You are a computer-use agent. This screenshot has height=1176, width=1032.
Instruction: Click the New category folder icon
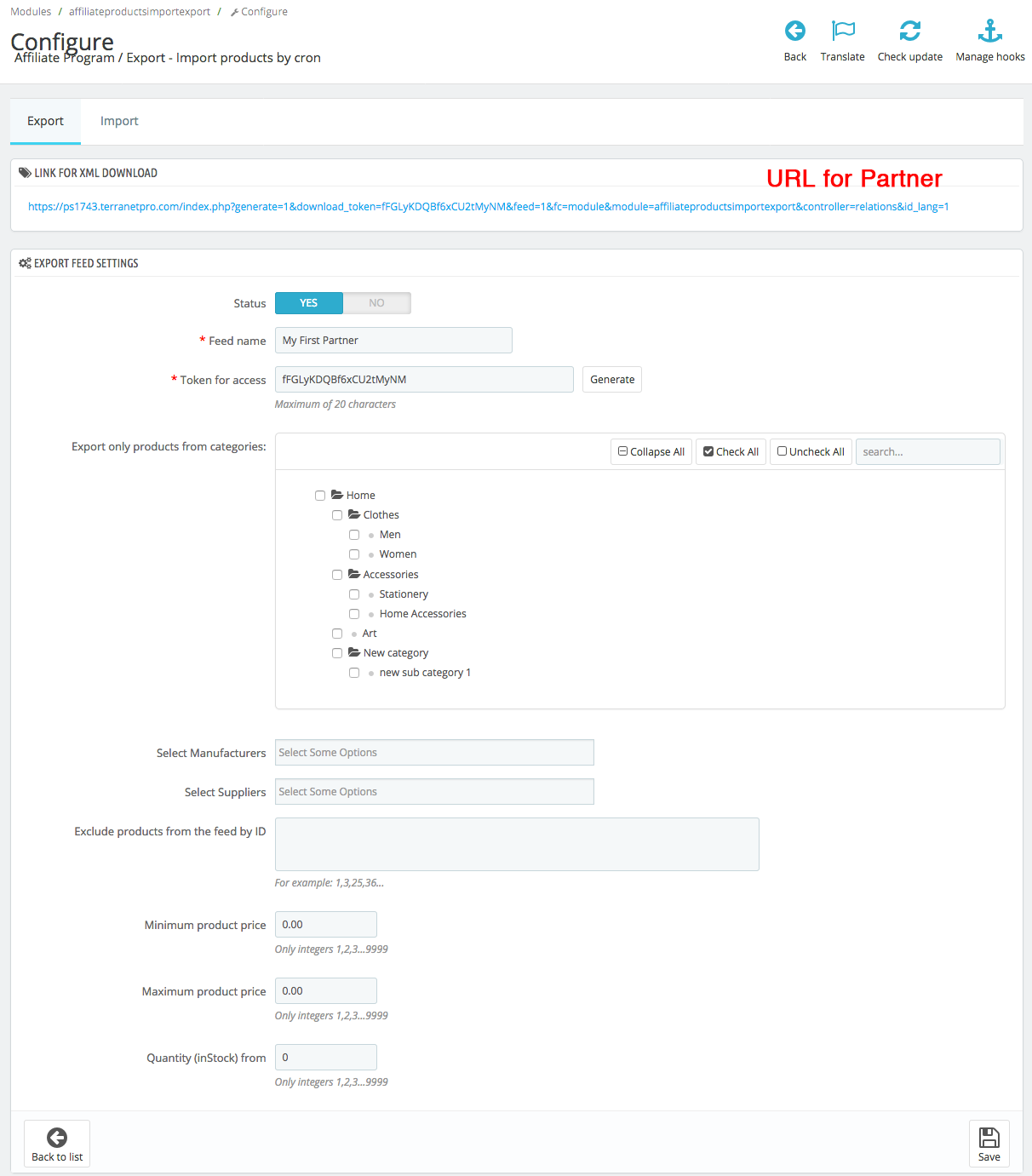[x=354, y=652]
